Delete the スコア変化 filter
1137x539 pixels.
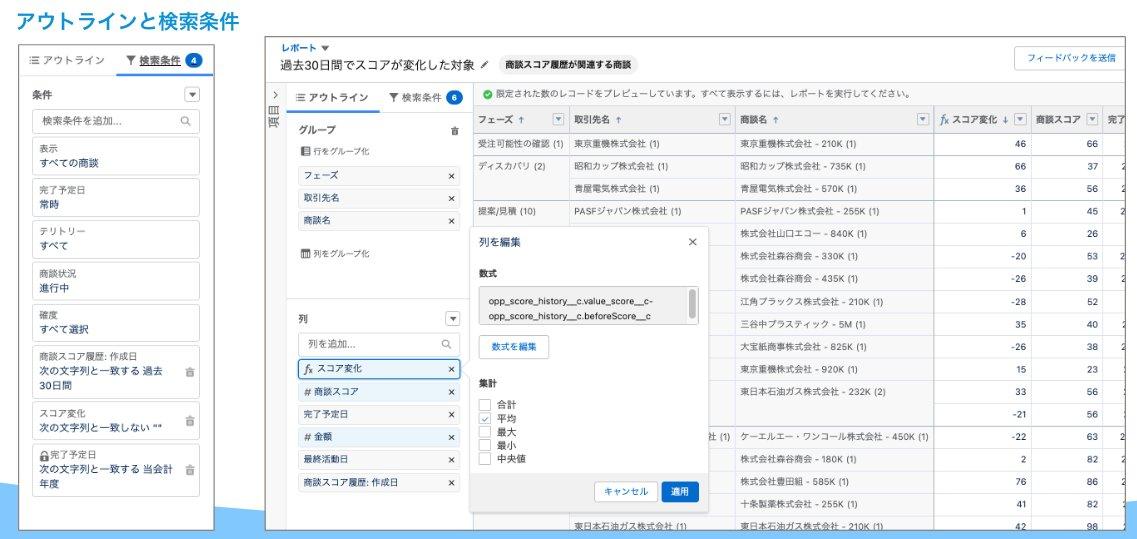(190, 421)
